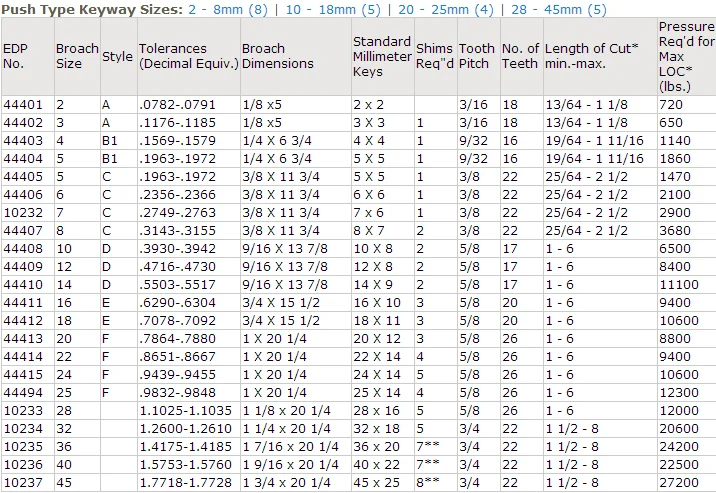The width and height of the screenshot is (716, 493).
Task: Click the Tolerances column header
Action: tap(187, 56)
